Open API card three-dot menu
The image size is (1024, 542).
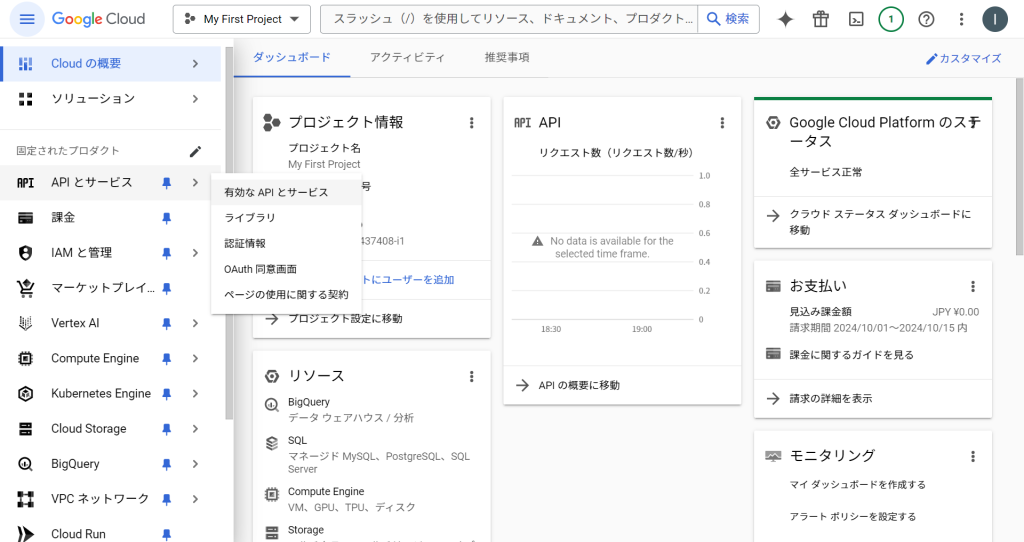click(x=722, y=123)
